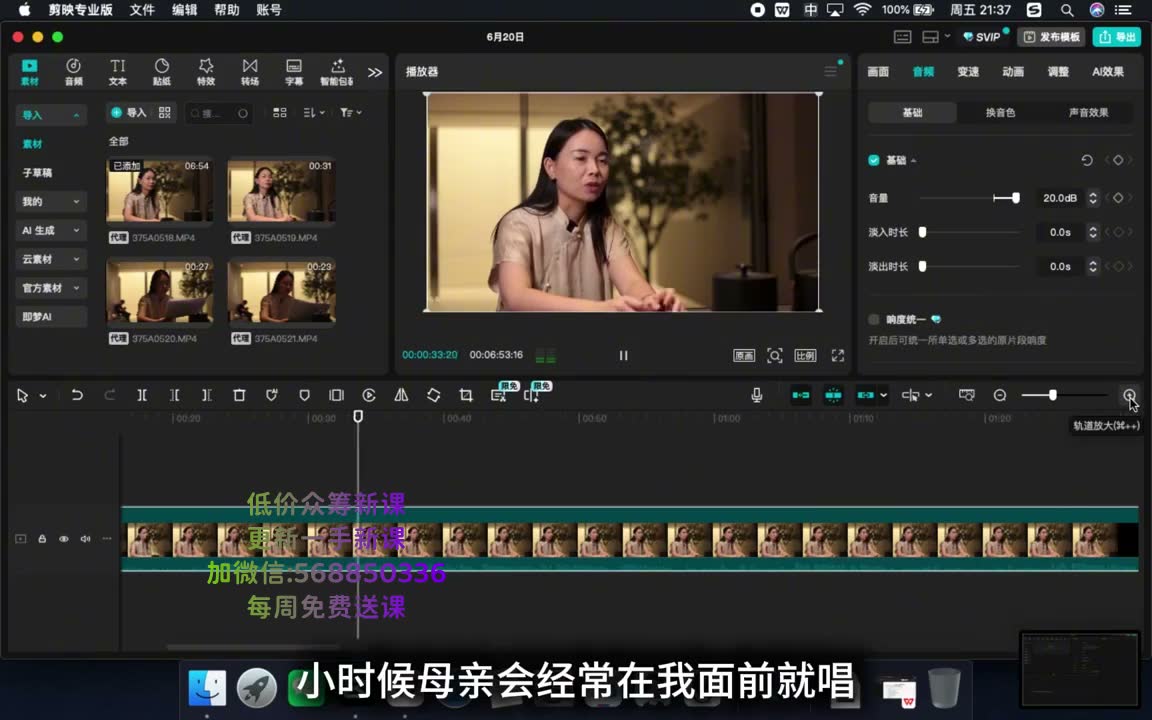Expand the 官方素材 sidebar dropdown
1152x720 pixels.
[x=51, y=287]
